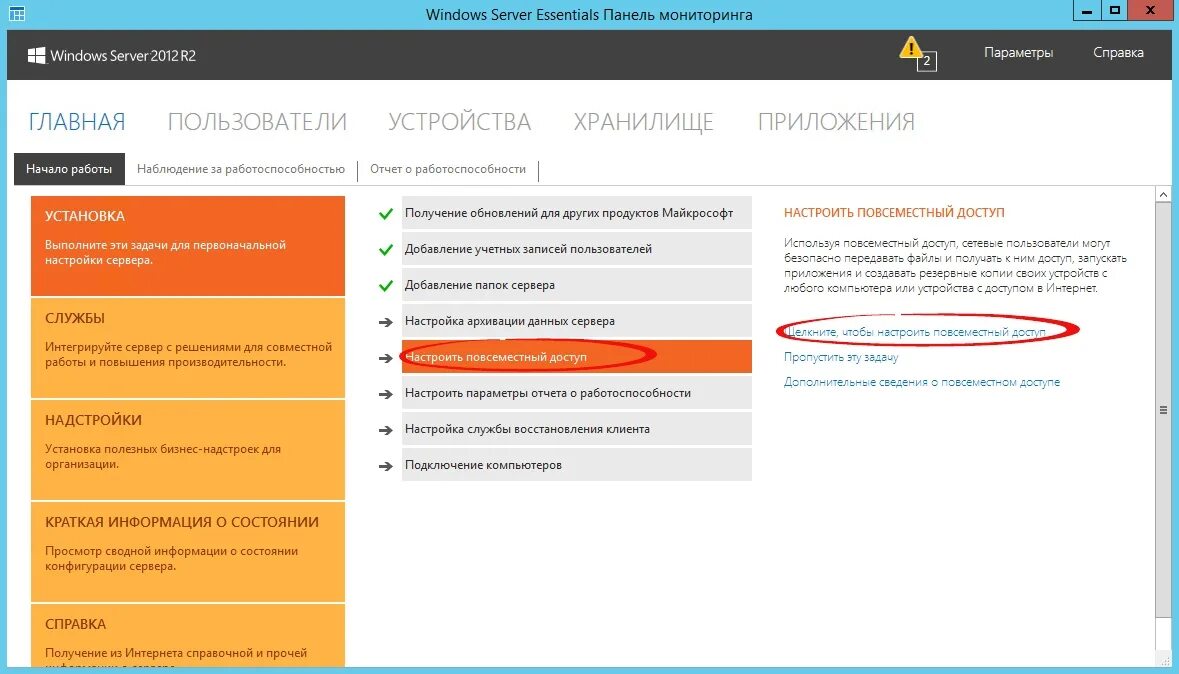Click the Windows Server 2012 R2 logo
Screen dimensions: 1179x674
click(112, 56)
